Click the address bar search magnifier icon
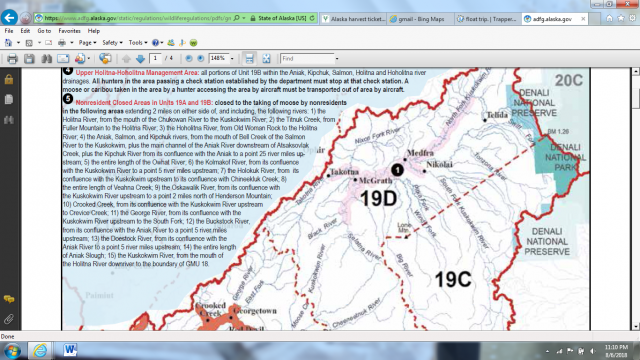This screenshot has height=360, width=640. (x=236, y=18)
